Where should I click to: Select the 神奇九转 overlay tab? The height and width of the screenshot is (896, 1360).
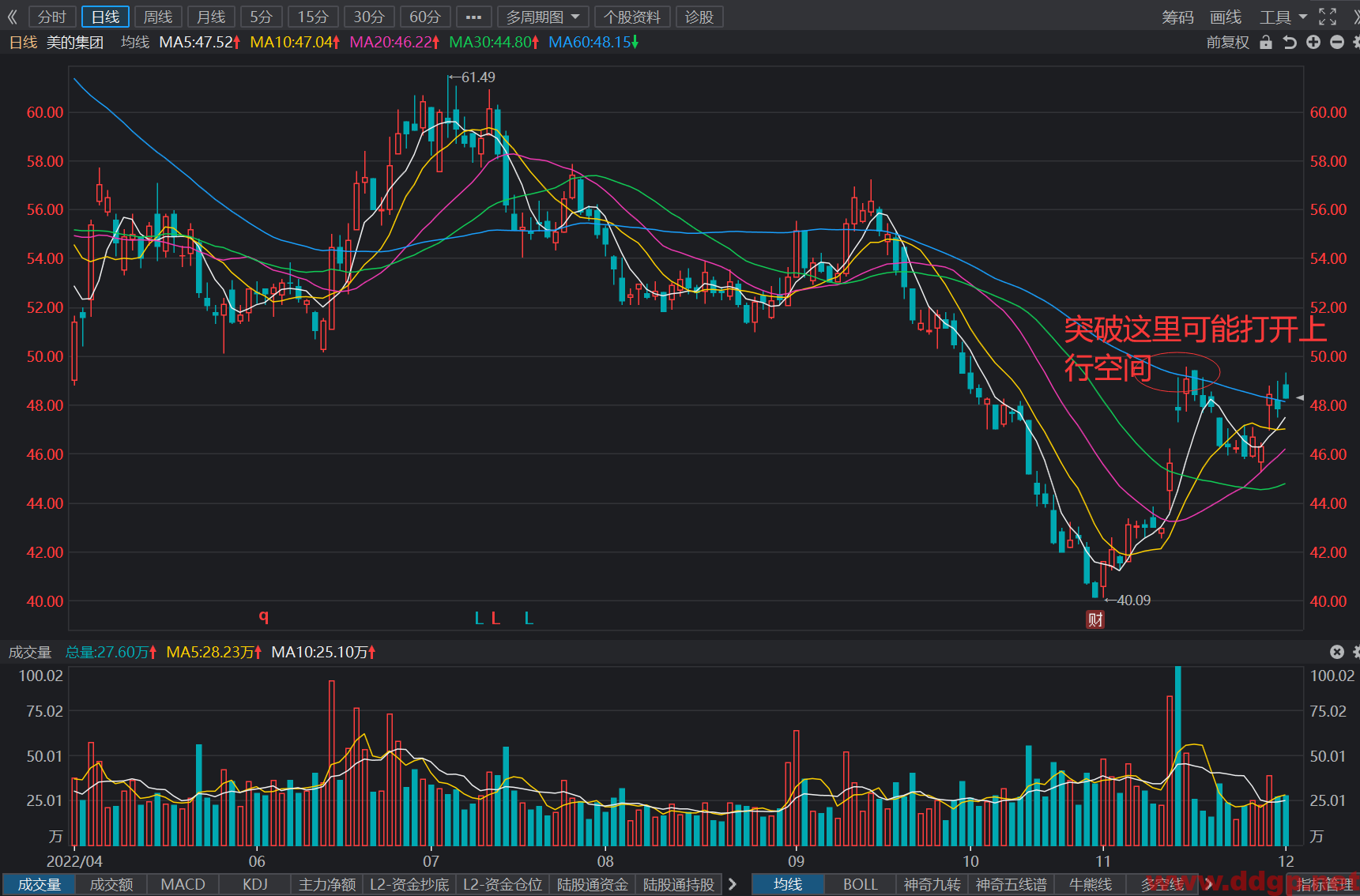pyautogui.click(x=932, y=884)
